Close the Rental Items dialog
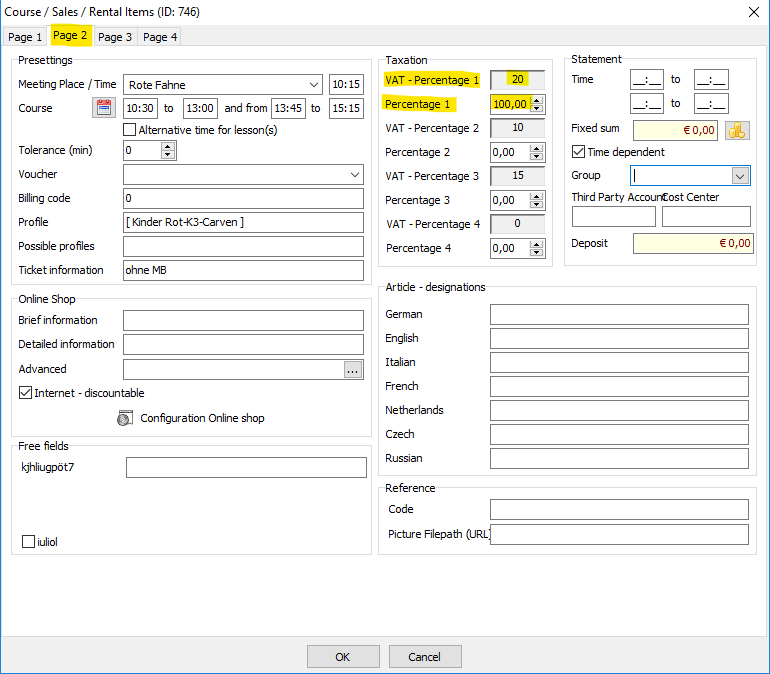 (754, 12)
